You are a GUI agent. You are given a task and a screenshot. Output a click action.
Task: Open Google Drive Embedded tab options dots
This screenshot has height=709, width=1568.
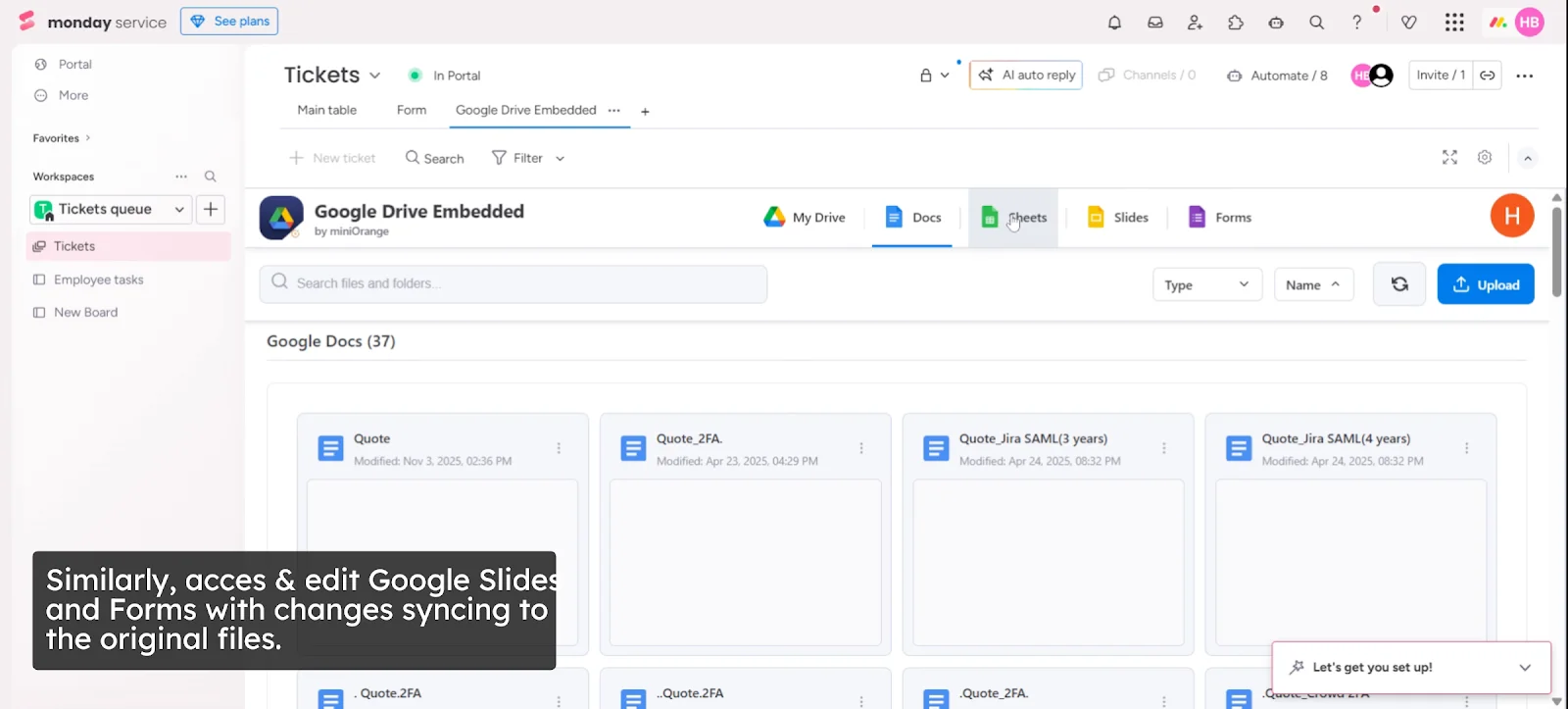614,111
